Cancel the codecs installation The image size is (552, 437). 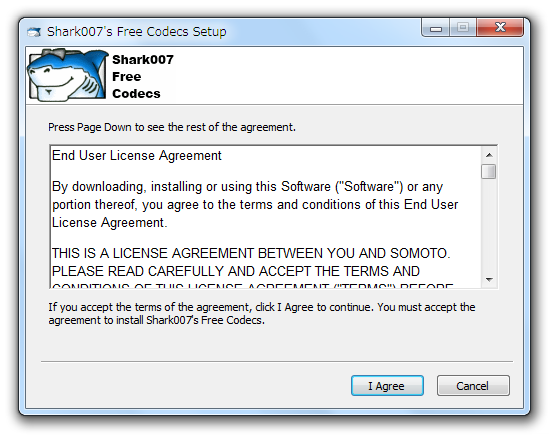coord(473,386)
